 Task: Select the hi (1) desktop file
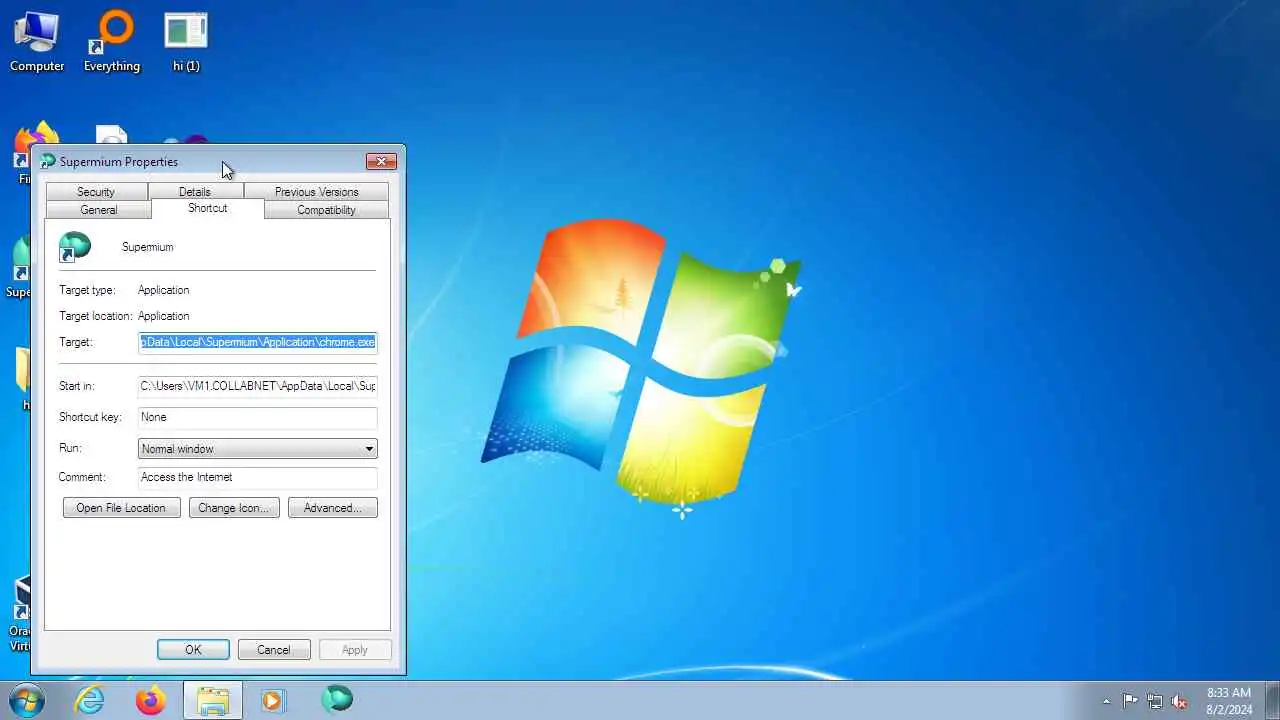(x=186, y=42)
